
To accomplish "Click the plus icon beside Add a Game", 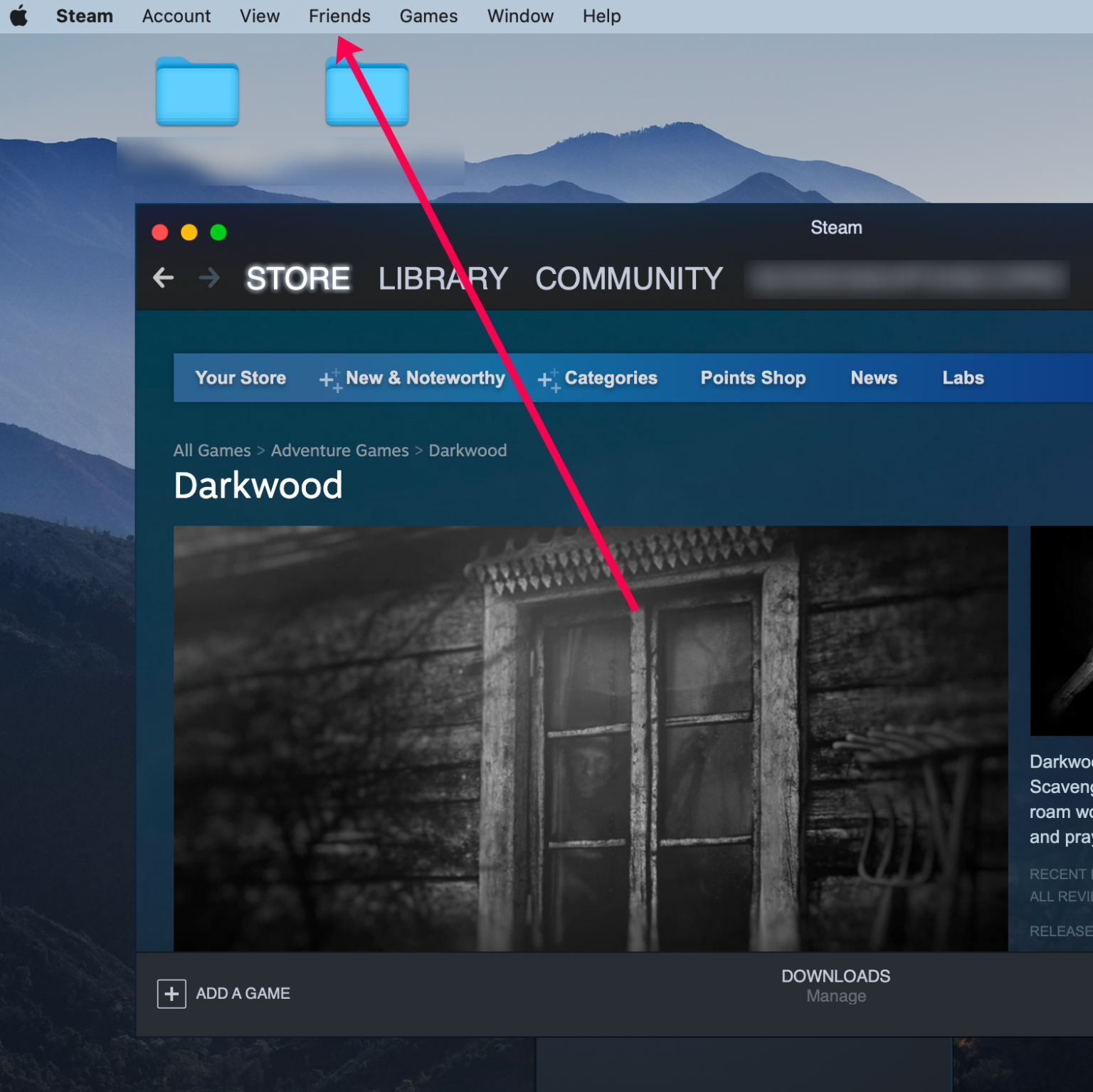I will point(171,994).
